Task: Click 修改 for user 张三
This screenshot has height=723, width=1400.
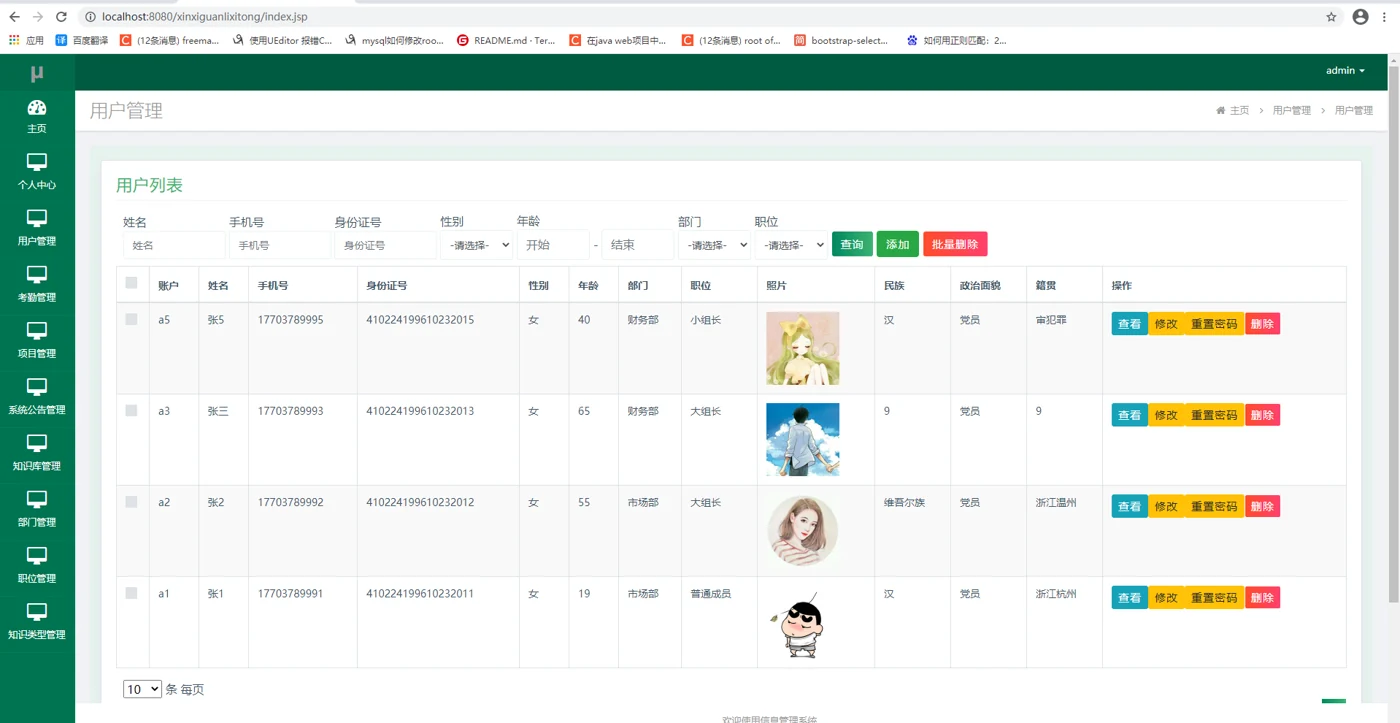Action: pos(1166,415)
